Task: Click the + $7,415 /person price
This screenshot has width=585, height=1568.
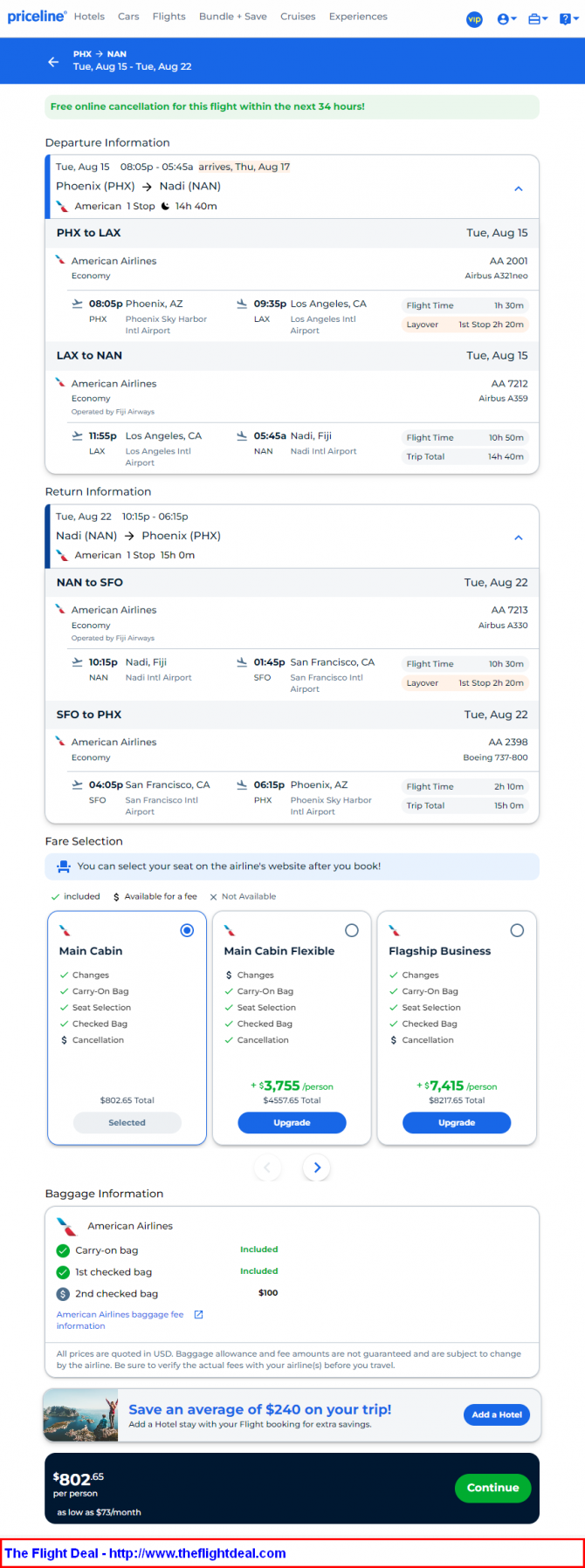Action: pos(457,1086)
